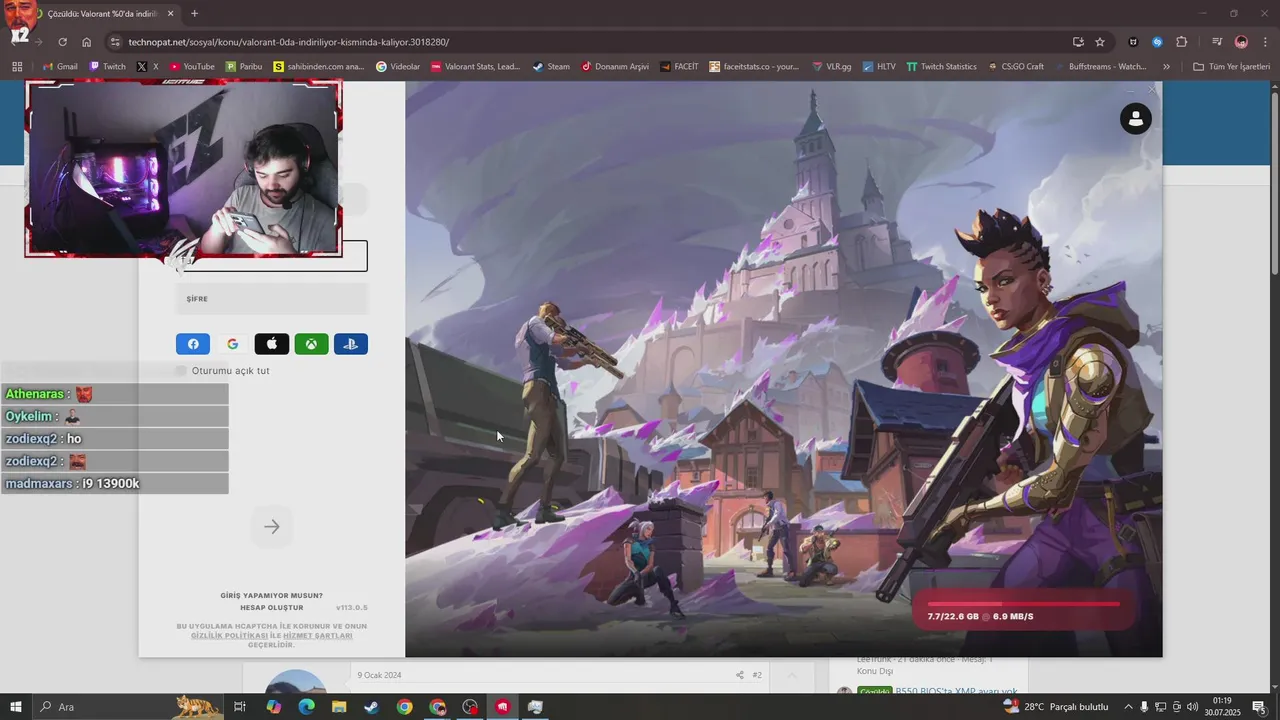Focus the ŞİFRE password field
This screenshot has width=1280, height=720.
272,299
